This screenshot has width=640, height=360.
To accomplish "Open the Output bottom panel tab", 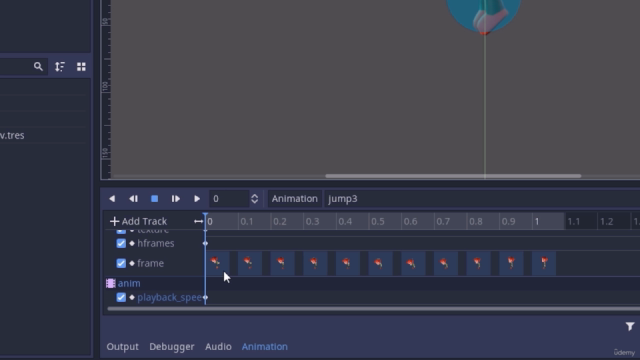I will click(x=122, y=347).
